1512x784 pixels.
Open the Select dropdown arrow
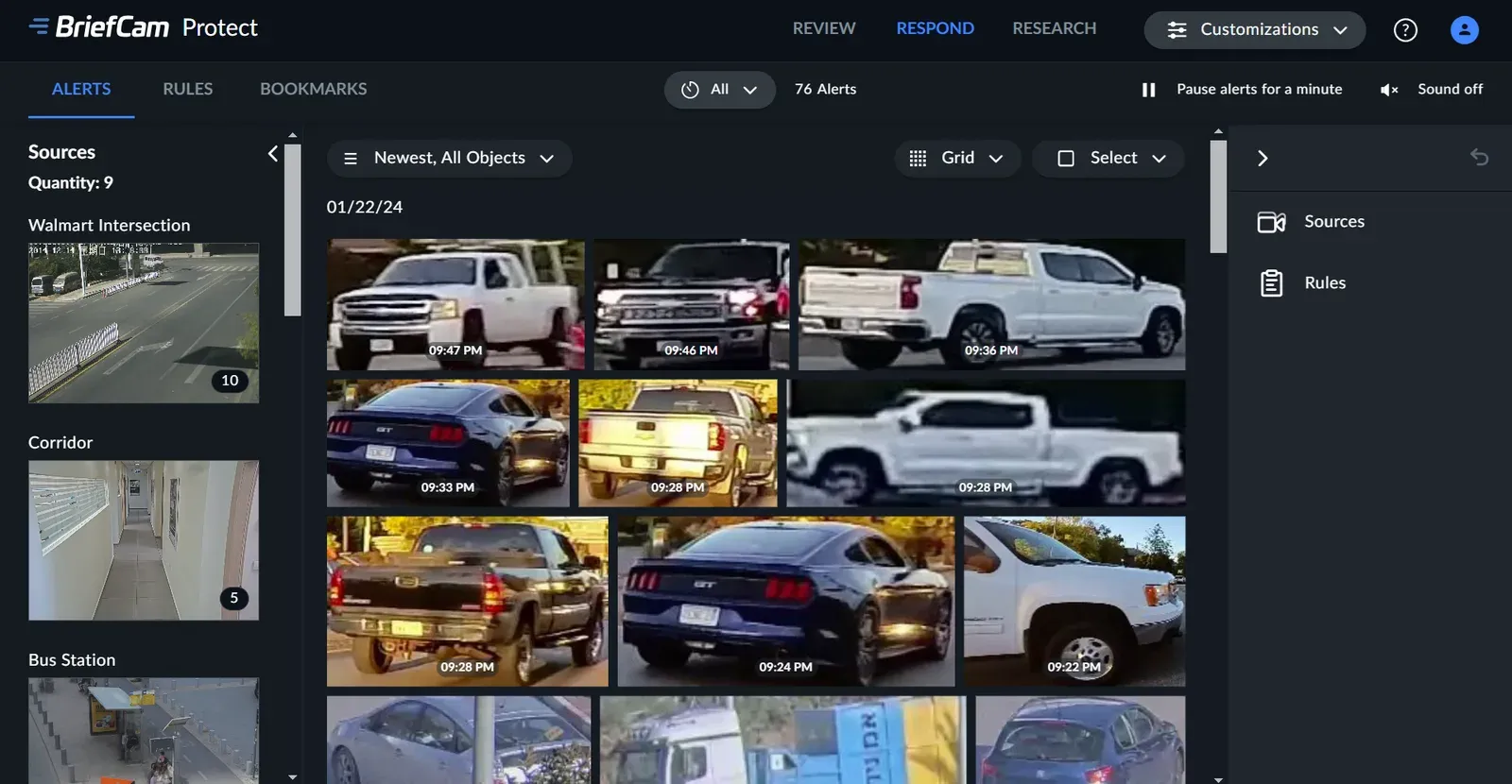pos(1159,159)
